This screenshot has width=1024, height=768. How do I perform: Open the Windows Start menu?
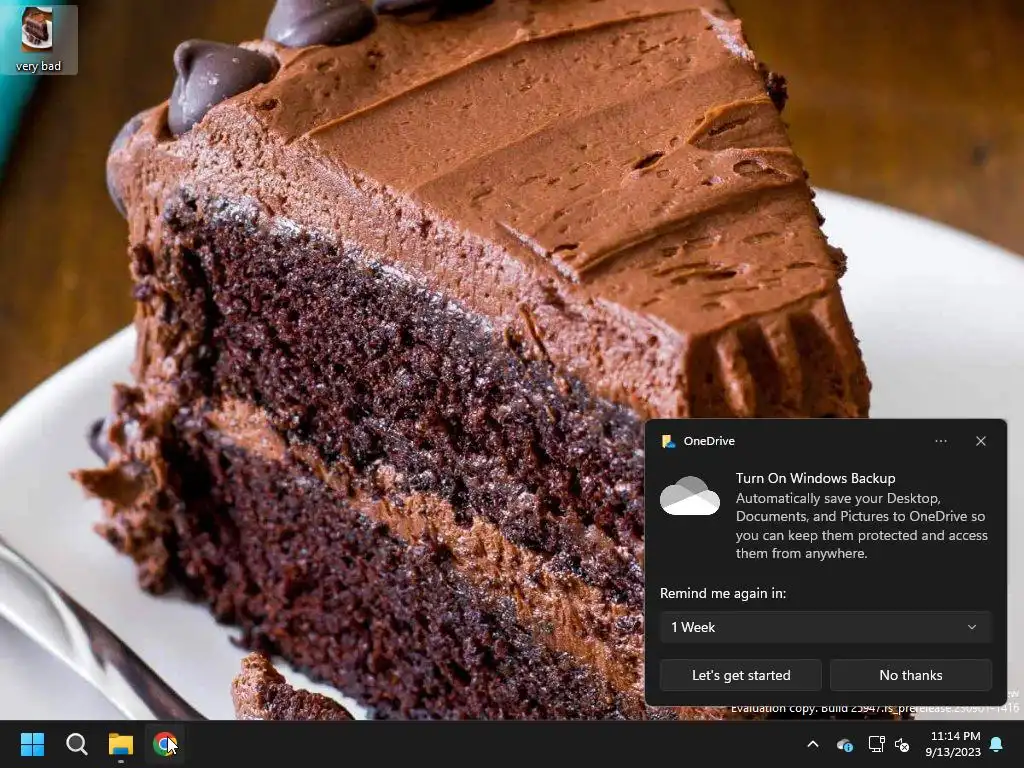(x=32, y=744)
